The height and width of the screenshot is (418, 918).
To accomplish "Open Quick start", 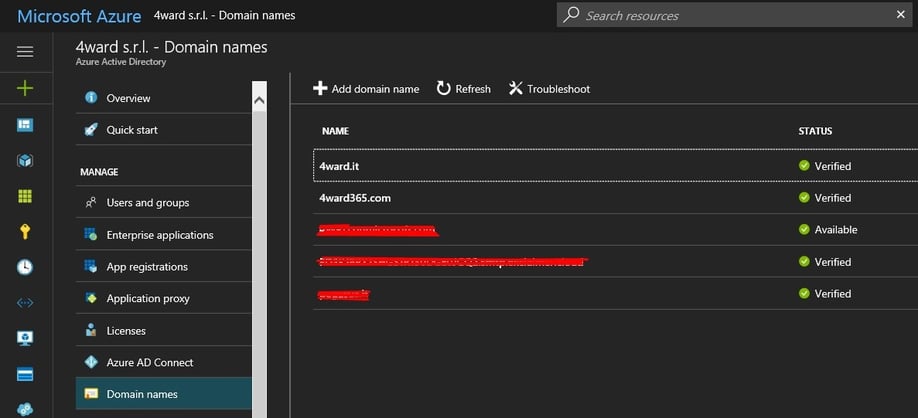I will pyautogui.click(x=164, y=129).
